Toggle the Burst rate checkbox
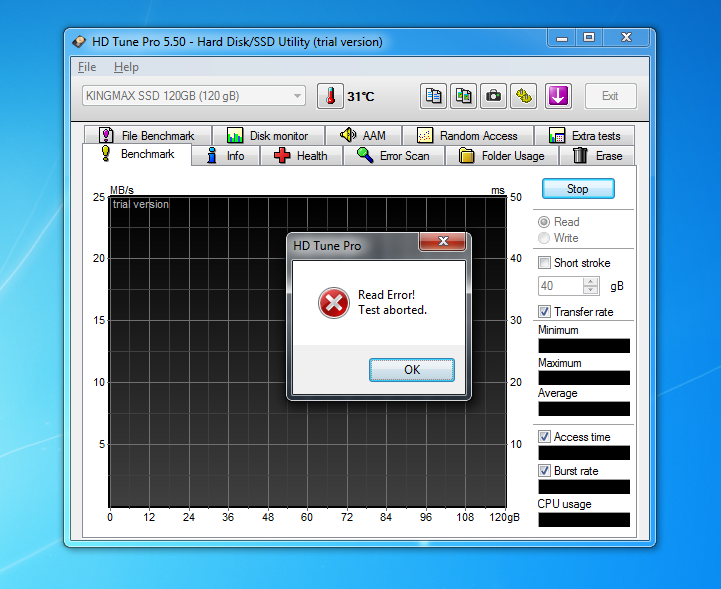Viewport: 721px width, 589px height. pyautogui.click(x=544, y=470)
